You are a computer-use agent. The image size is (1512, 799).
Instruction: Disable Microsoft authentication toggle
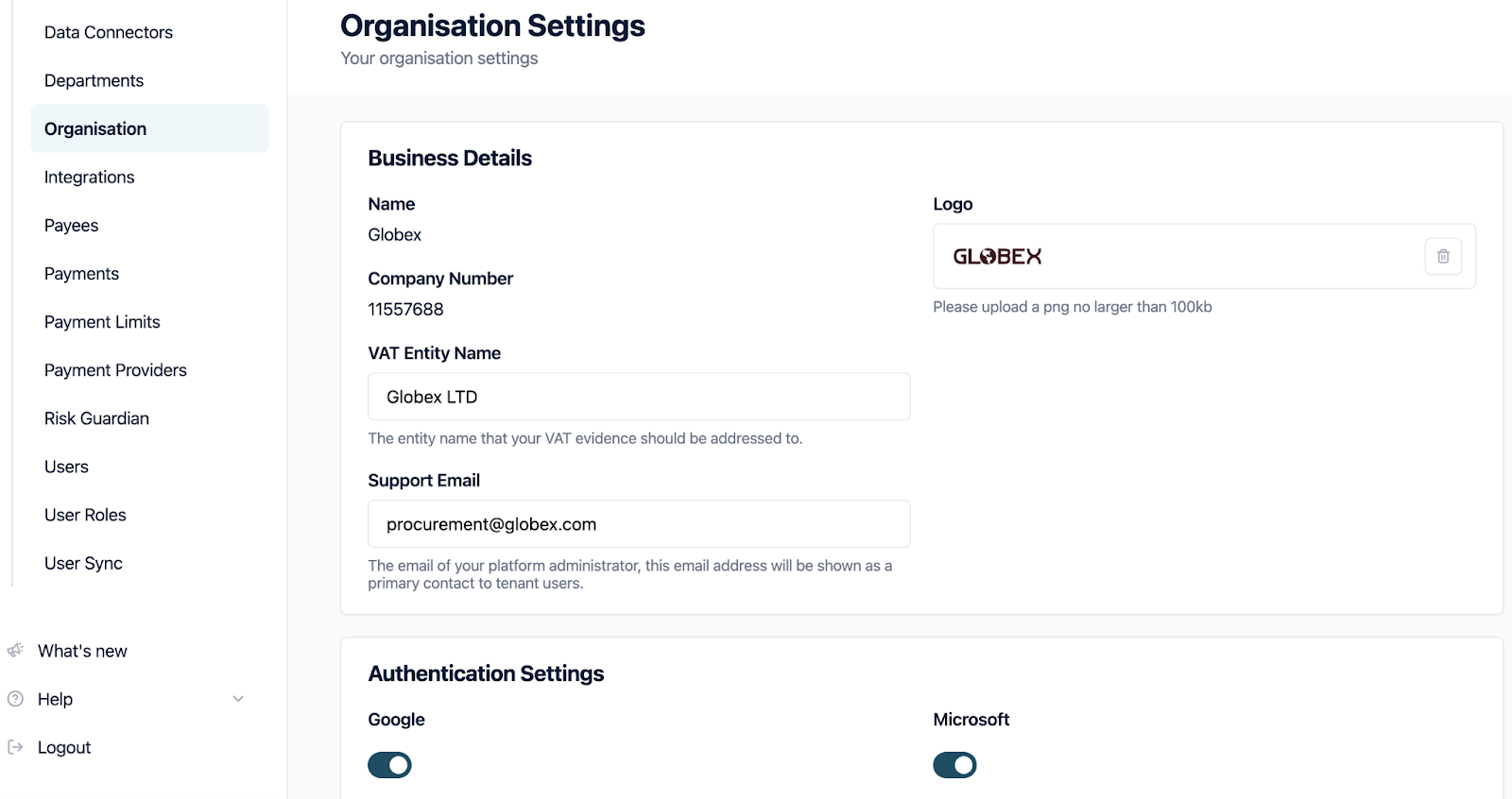point(954,765)
